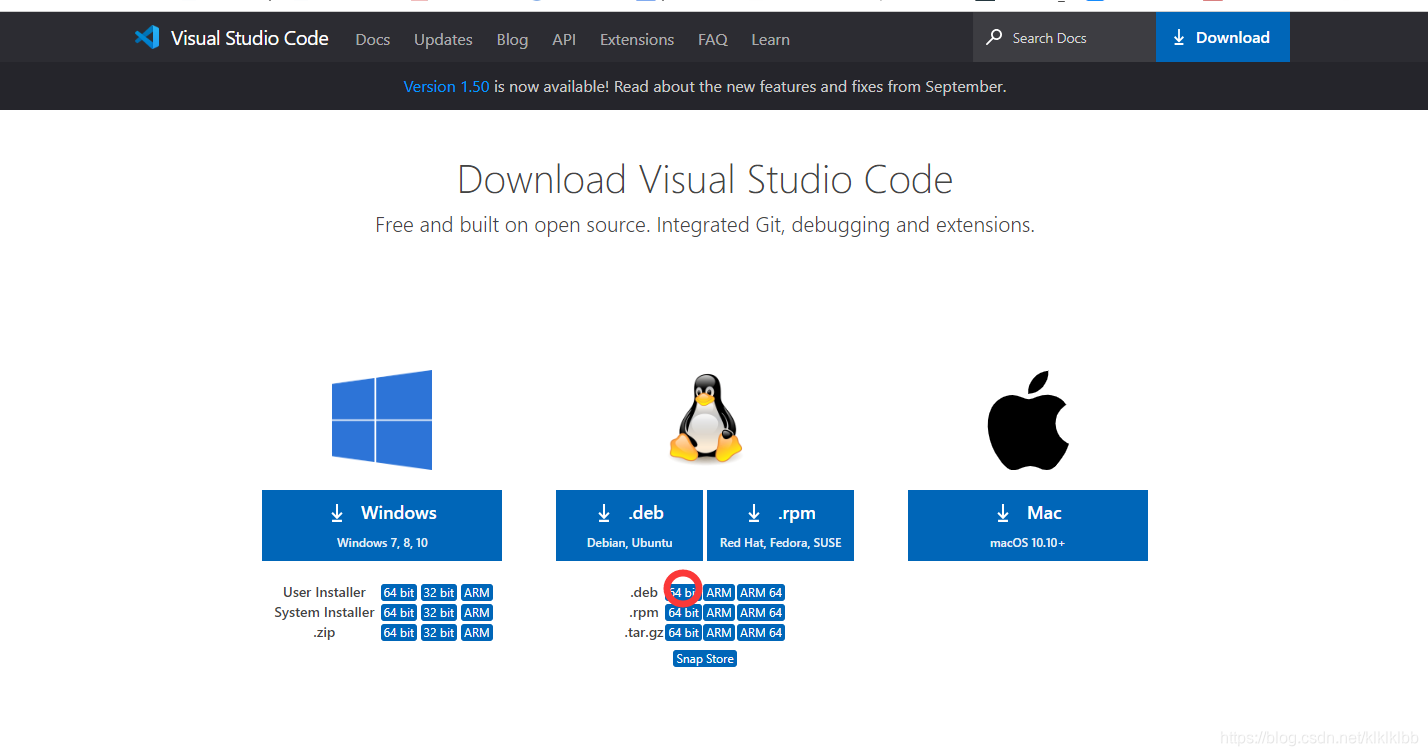The image size is (1428, 756).
Task: Click the System Installer label
Action: coord(324,613)
